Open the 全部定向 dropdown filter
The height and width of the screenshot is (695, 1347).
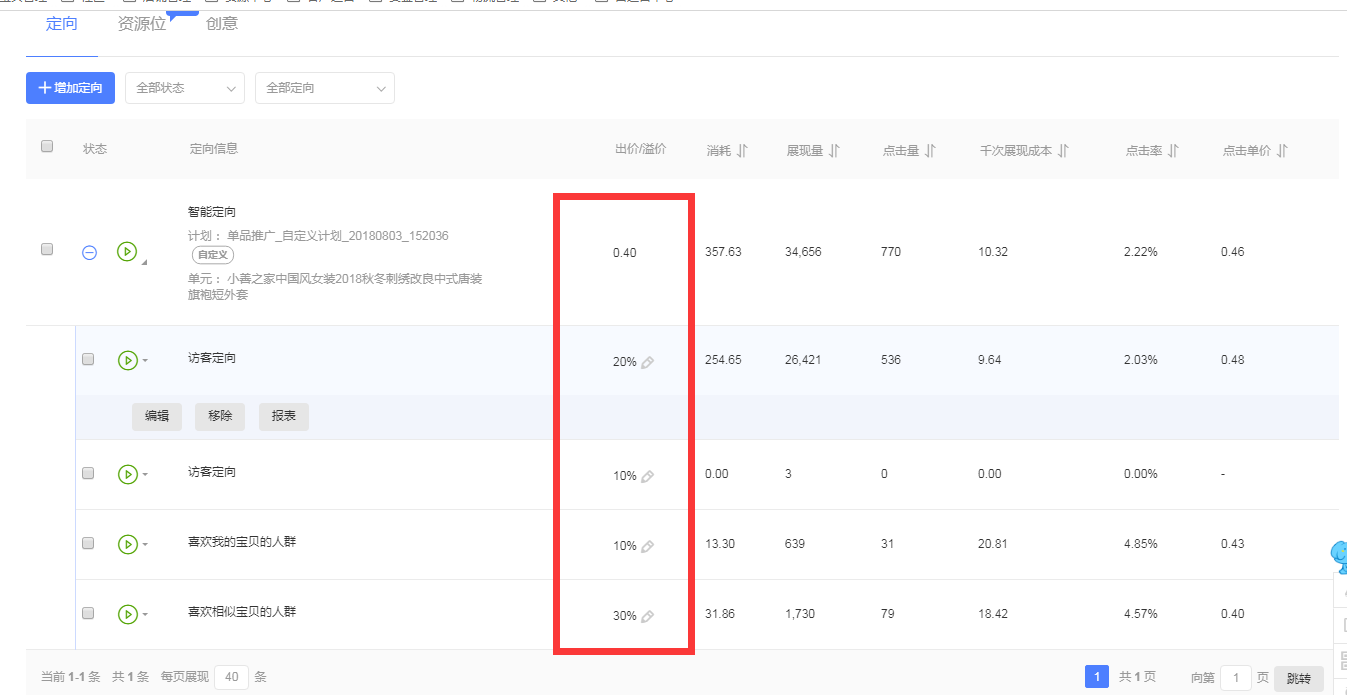(324, 88)
